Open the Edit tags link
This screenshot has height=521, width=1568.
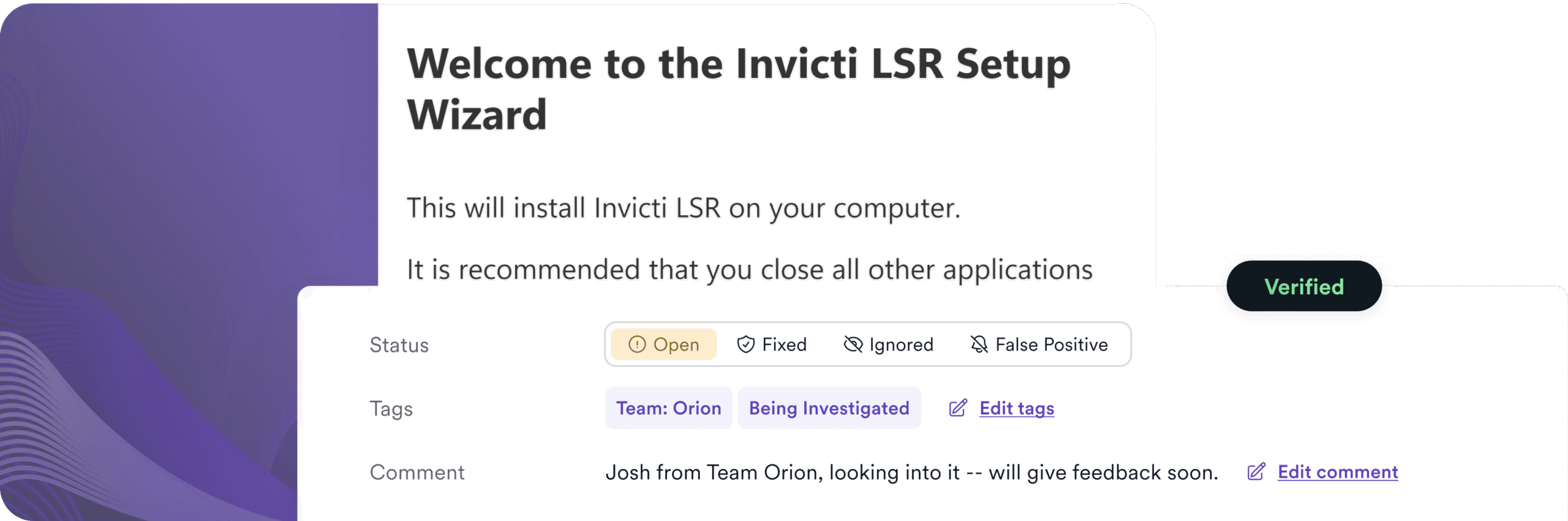point(1017,408)
